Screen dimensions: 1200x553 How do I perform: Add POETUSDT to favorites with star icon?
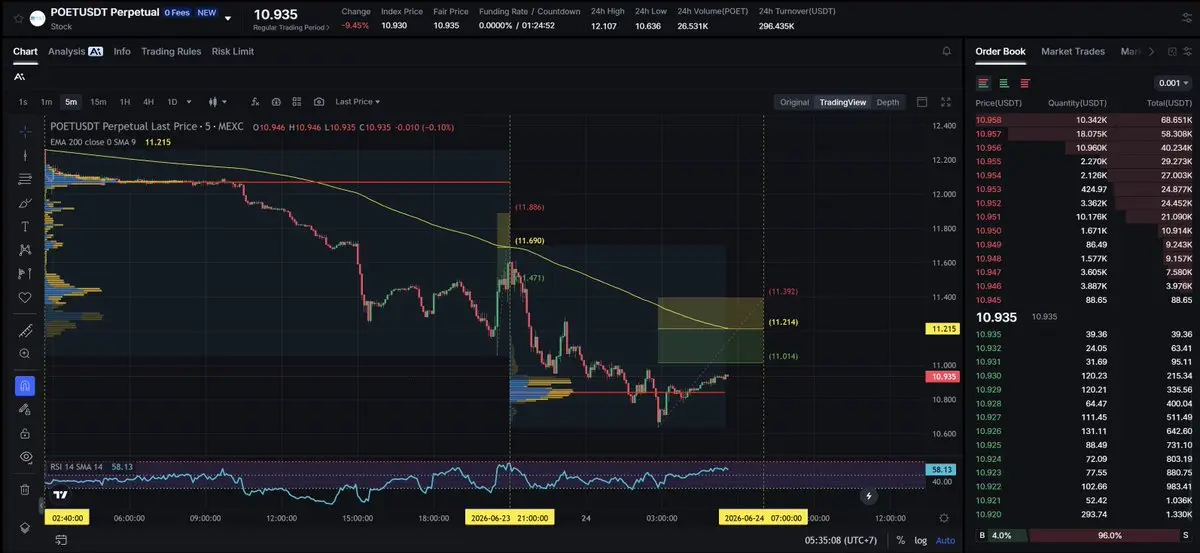coord(19,17)
